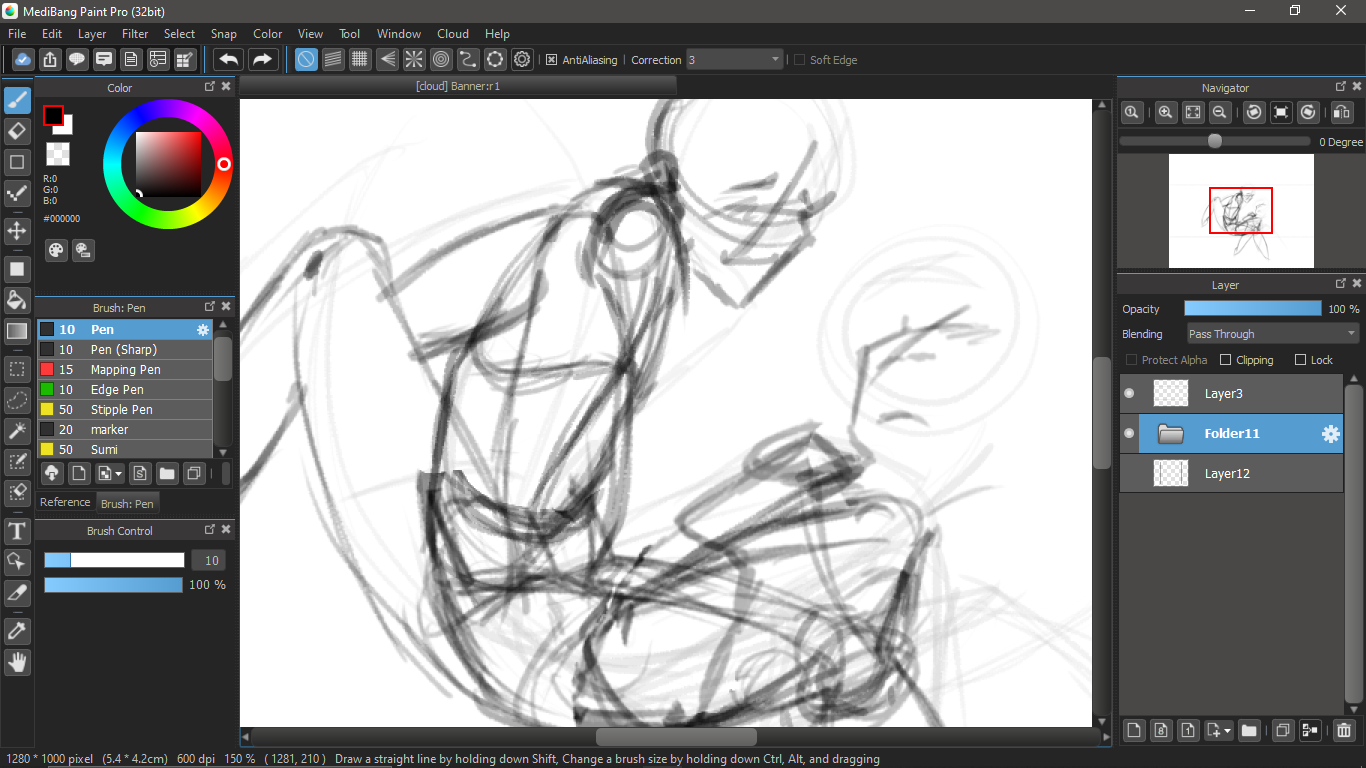Click the Undo arrow in toolbar
Viewport: 1366px width, 768px height.
(x=229, y=60)
